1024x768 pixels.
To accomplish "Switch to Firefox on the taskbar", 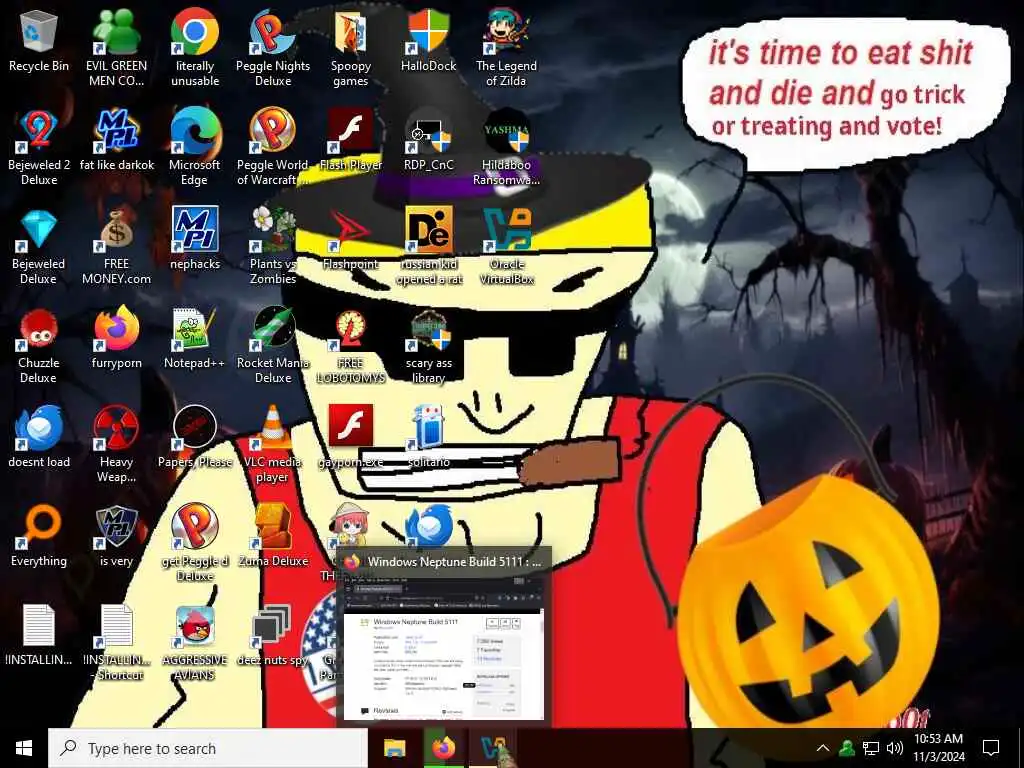I will click(x=443, y=748).
